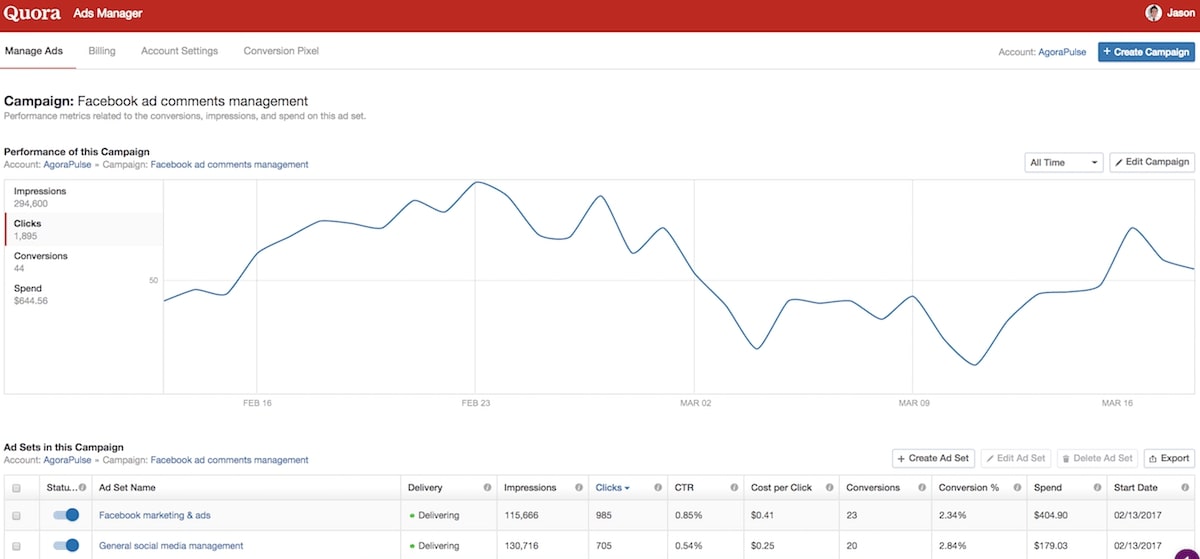The width and height of the screenshot is (1200, 559).
Task: Open the General social media management ad set link
Action: pos(171,546)
